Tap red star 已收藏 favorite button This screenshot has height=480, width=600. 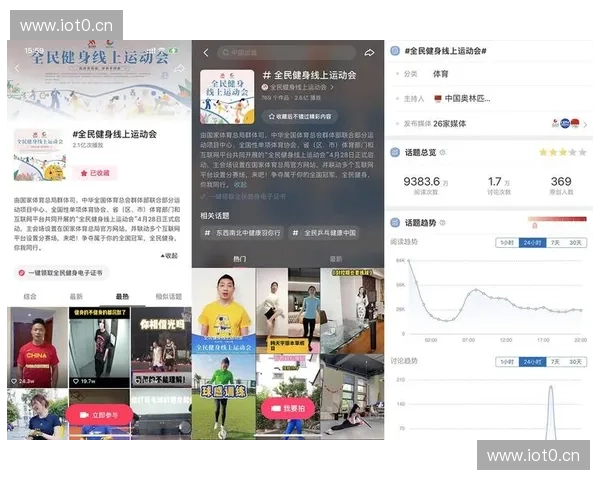[95, 173]
